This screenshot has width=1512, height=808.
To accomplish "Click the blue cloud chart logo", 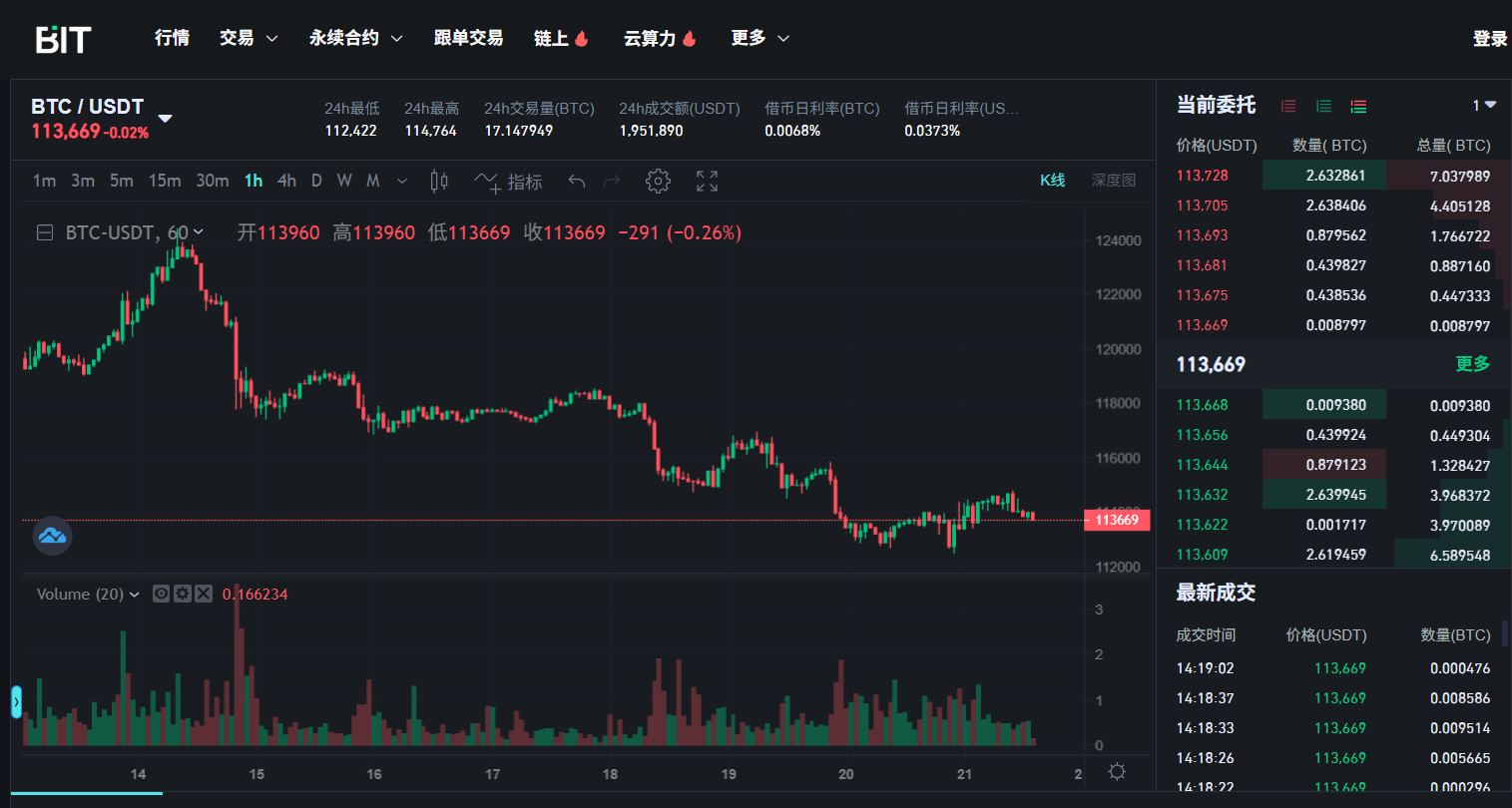I will pos(52,536).
